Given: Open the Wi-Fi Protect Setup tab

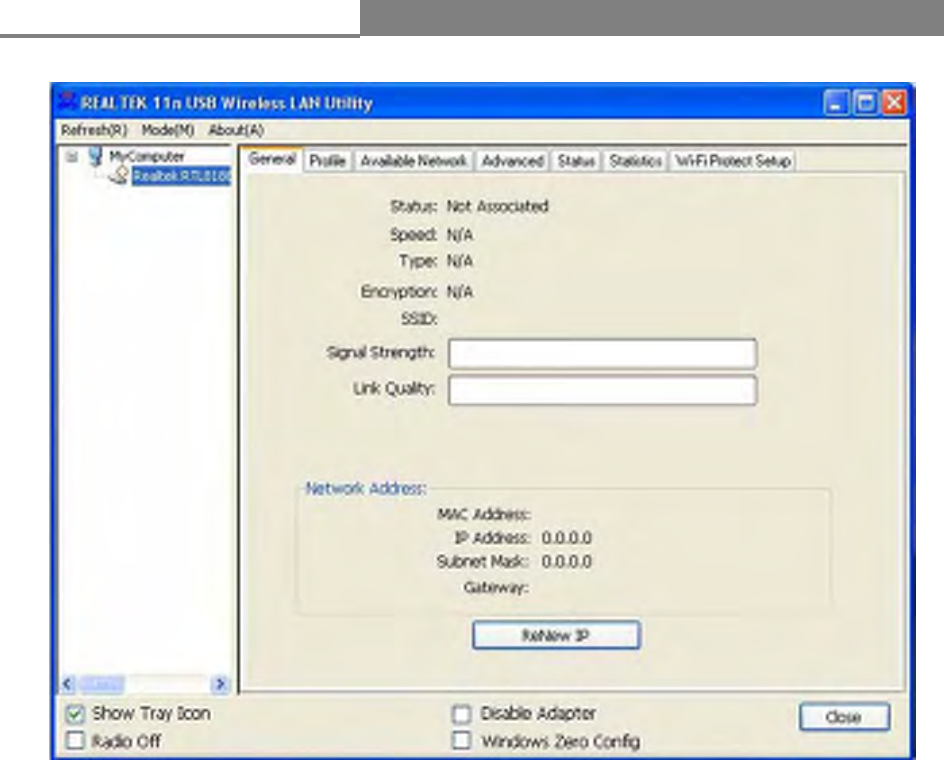Looking at the screenshot, I should point(733,161).
